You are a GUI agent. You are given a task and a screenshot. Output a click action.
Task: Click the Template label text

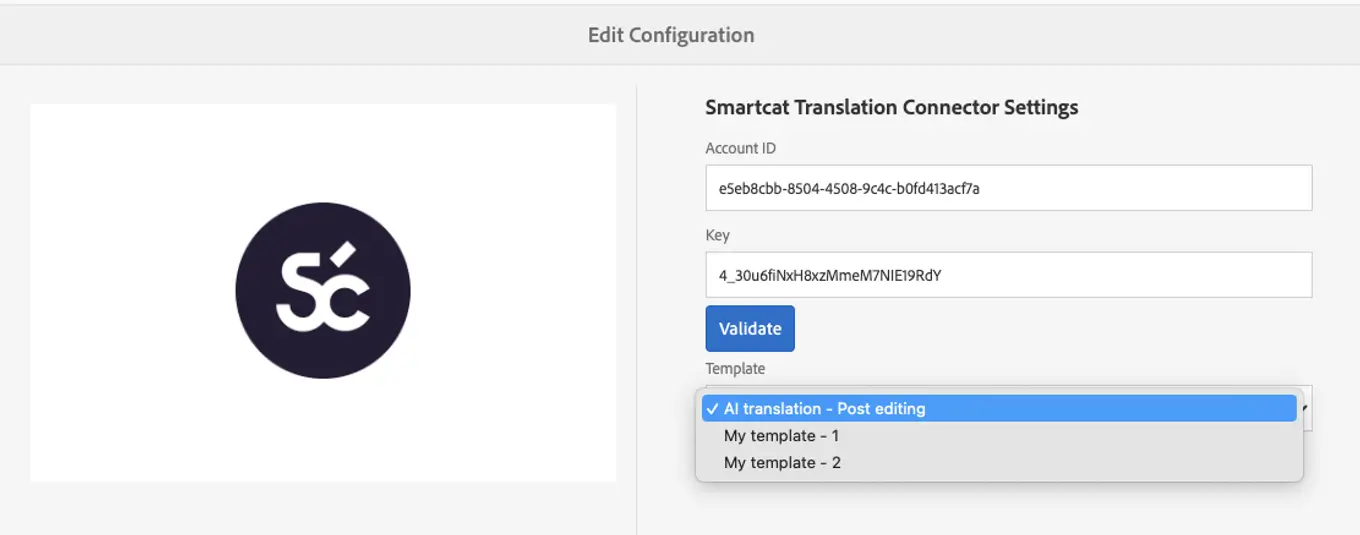(x=735, y=368)
